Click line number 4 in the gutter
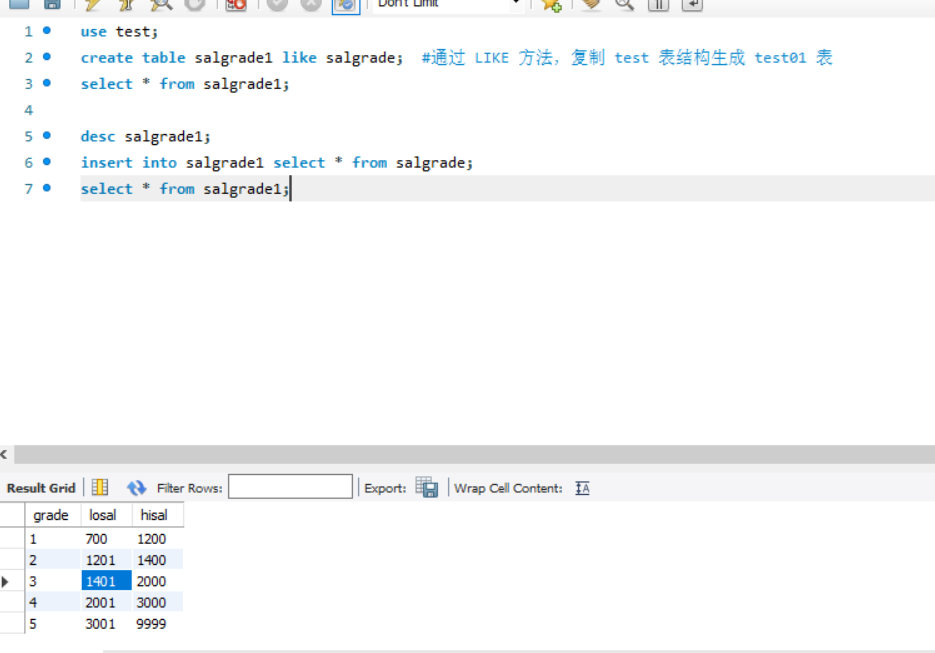The width and height of the screenshot is (935, 653). (x=28, y=110)
